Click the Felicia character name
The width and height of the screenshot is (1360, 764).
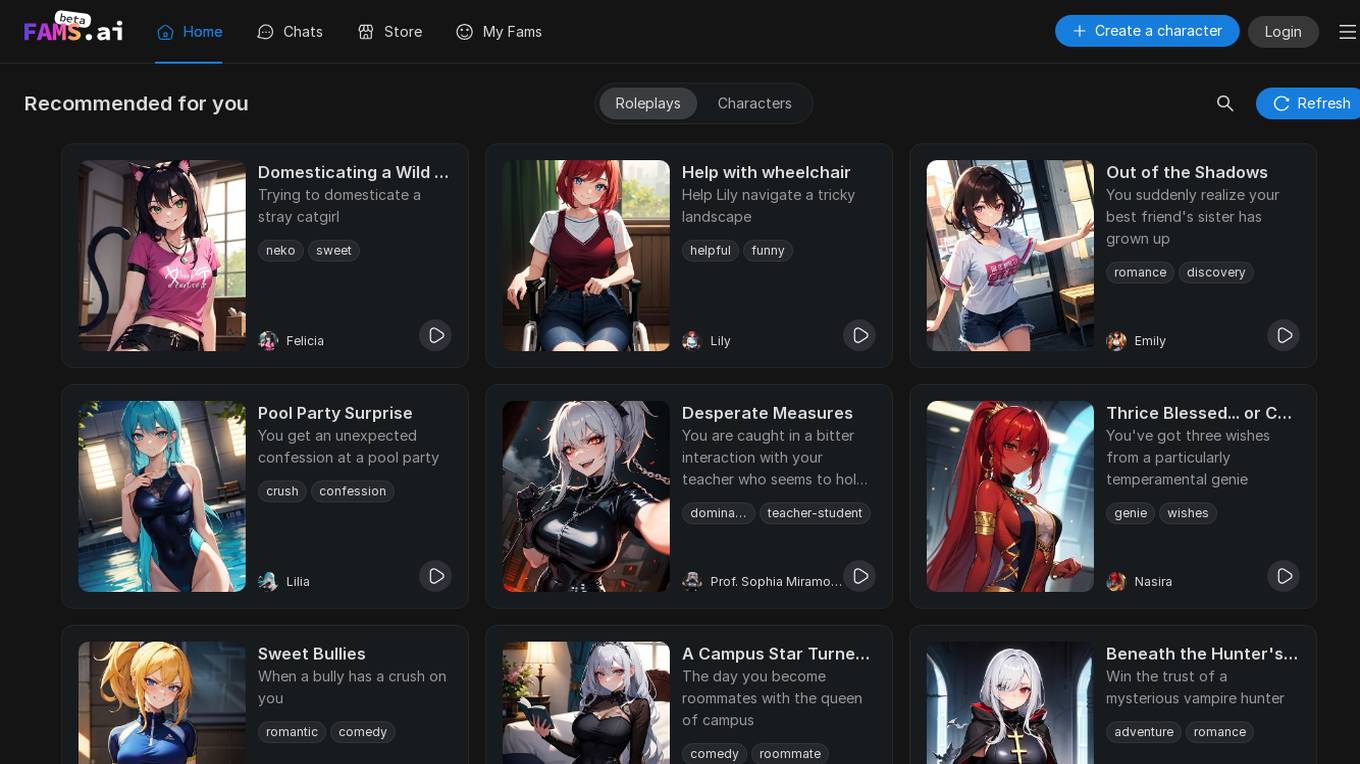pos(305,341)
